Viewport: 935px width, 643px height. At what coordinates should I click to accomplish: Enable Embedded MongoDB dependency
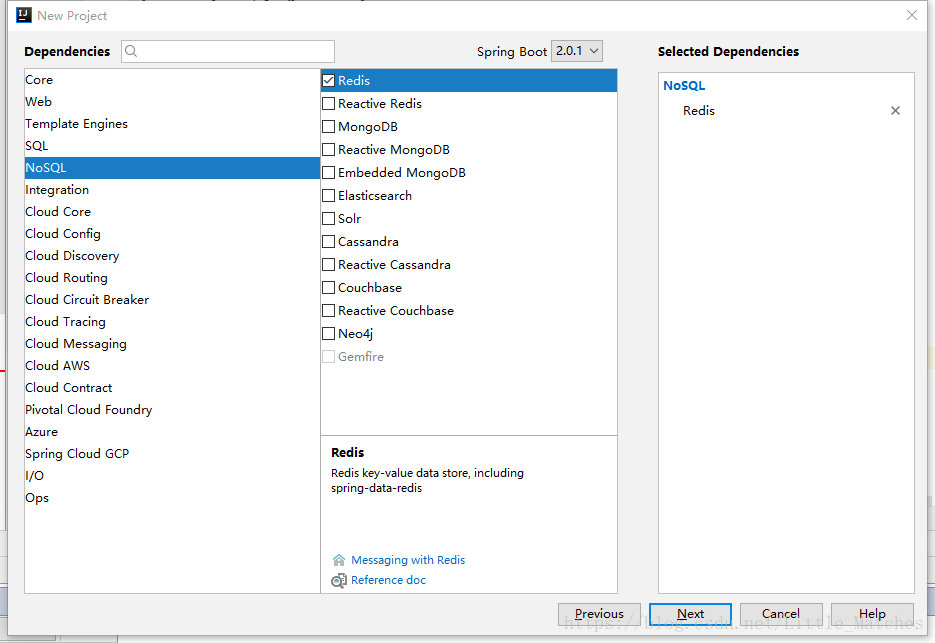(x=329, y=172)
